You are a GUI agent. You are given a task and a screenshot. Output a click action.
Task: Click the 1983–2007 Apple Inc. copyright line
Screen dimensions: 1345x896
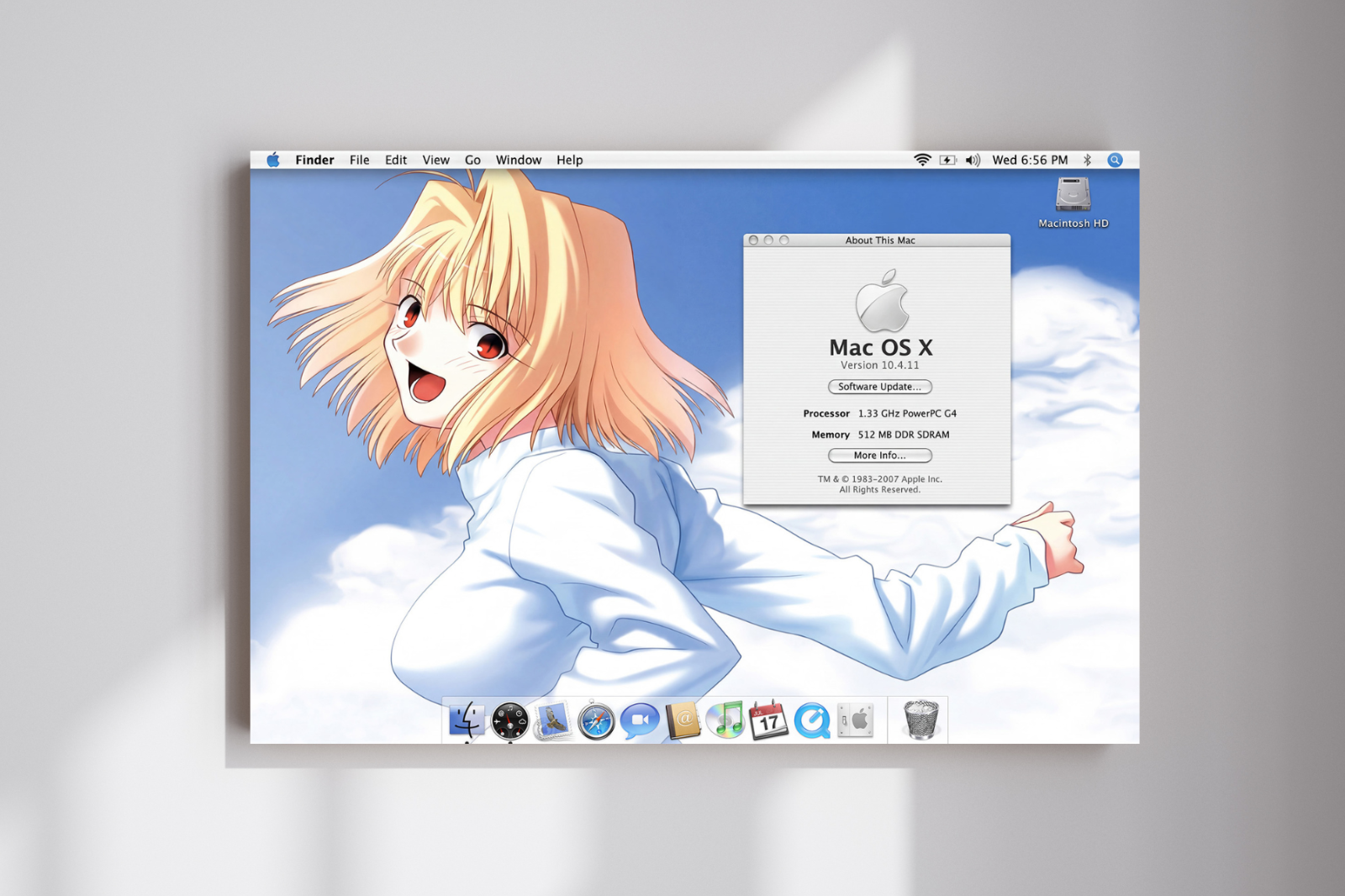tap(880, 479)
